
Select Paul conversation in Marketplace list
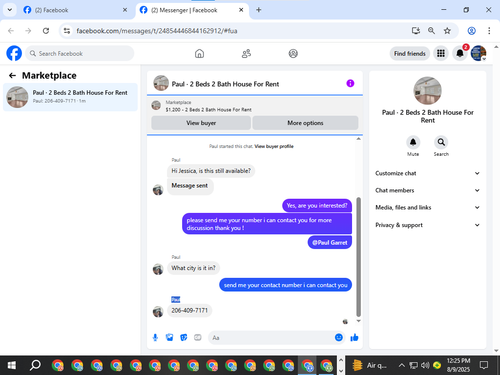70,97
